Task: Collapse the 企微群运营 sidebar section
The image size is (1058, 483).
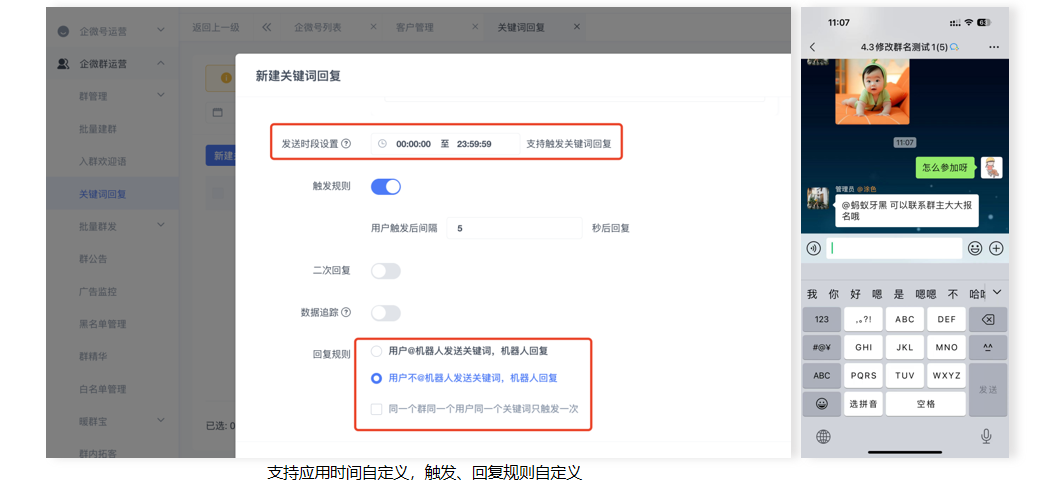Action: [x=161, y=64]
